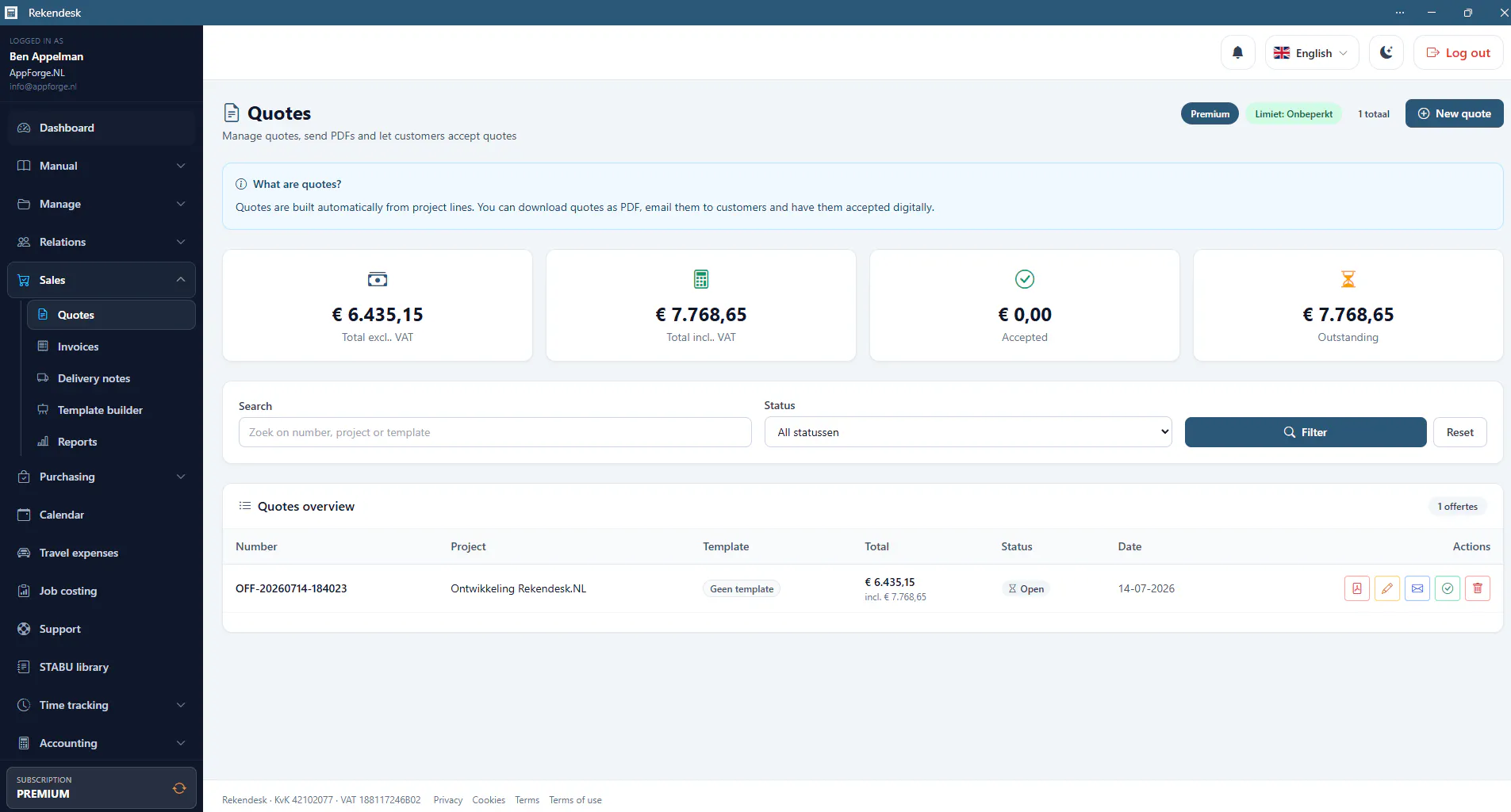Click the info icon next to What are quotes?
The height and width of the screenshot is (812, 1511).
pyautogui.click(x=241, y=184)
